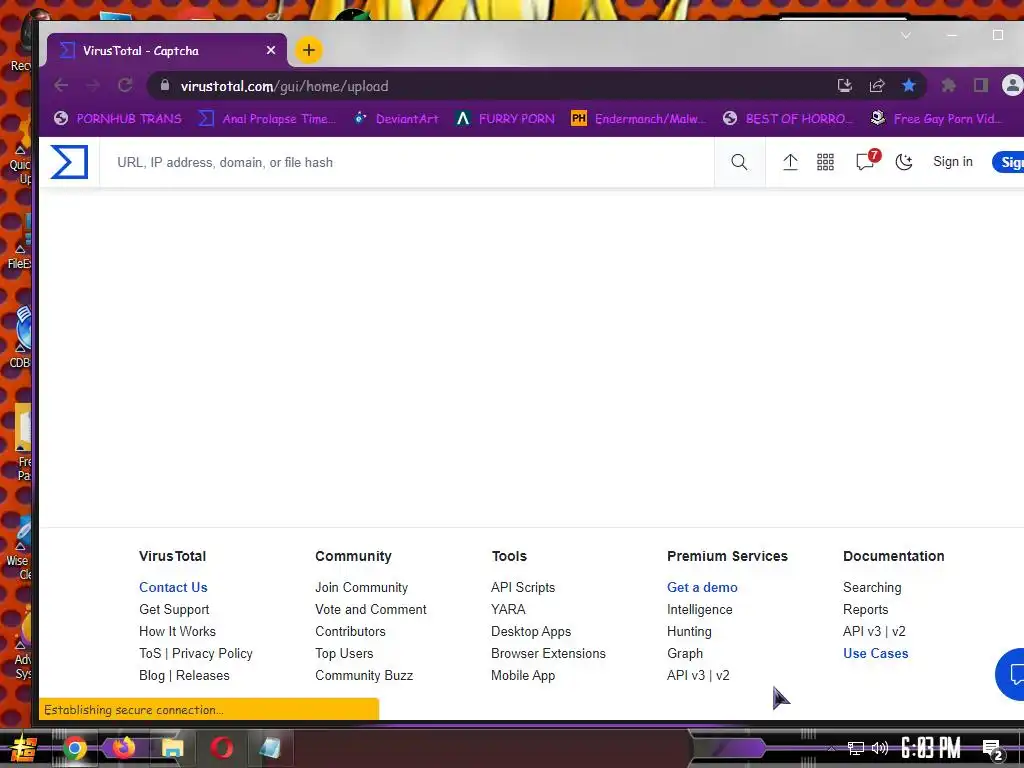Click the 6:03 PM taskbar clock
The width and height of the screenshot is (1024, 768).
(x=931, y=747)
